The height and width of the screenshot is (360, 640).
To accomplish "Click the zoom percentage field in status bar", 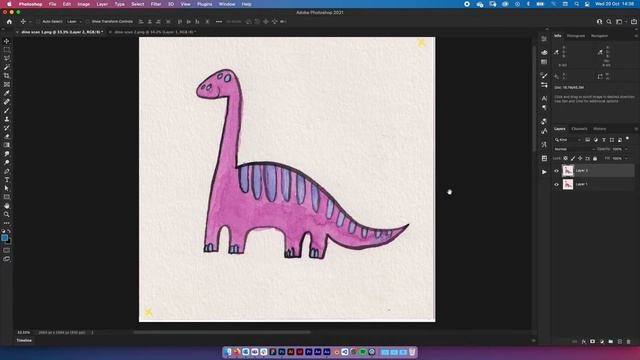I will click(x=24, y=332).
